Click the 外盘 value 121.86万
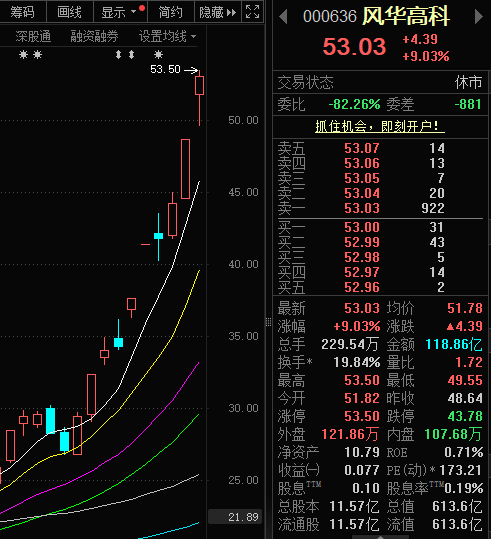Viewport: 491px width, 539px height. (x=350, y=434)
